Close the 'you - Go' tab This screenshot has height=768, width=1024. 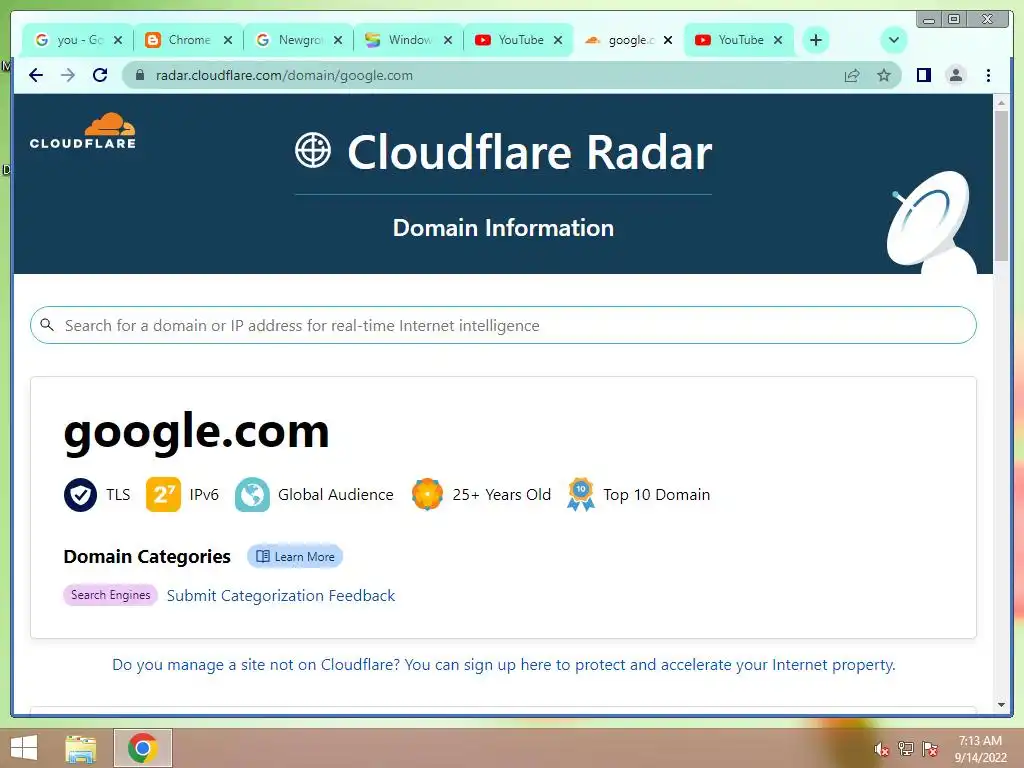pos(118,40)
